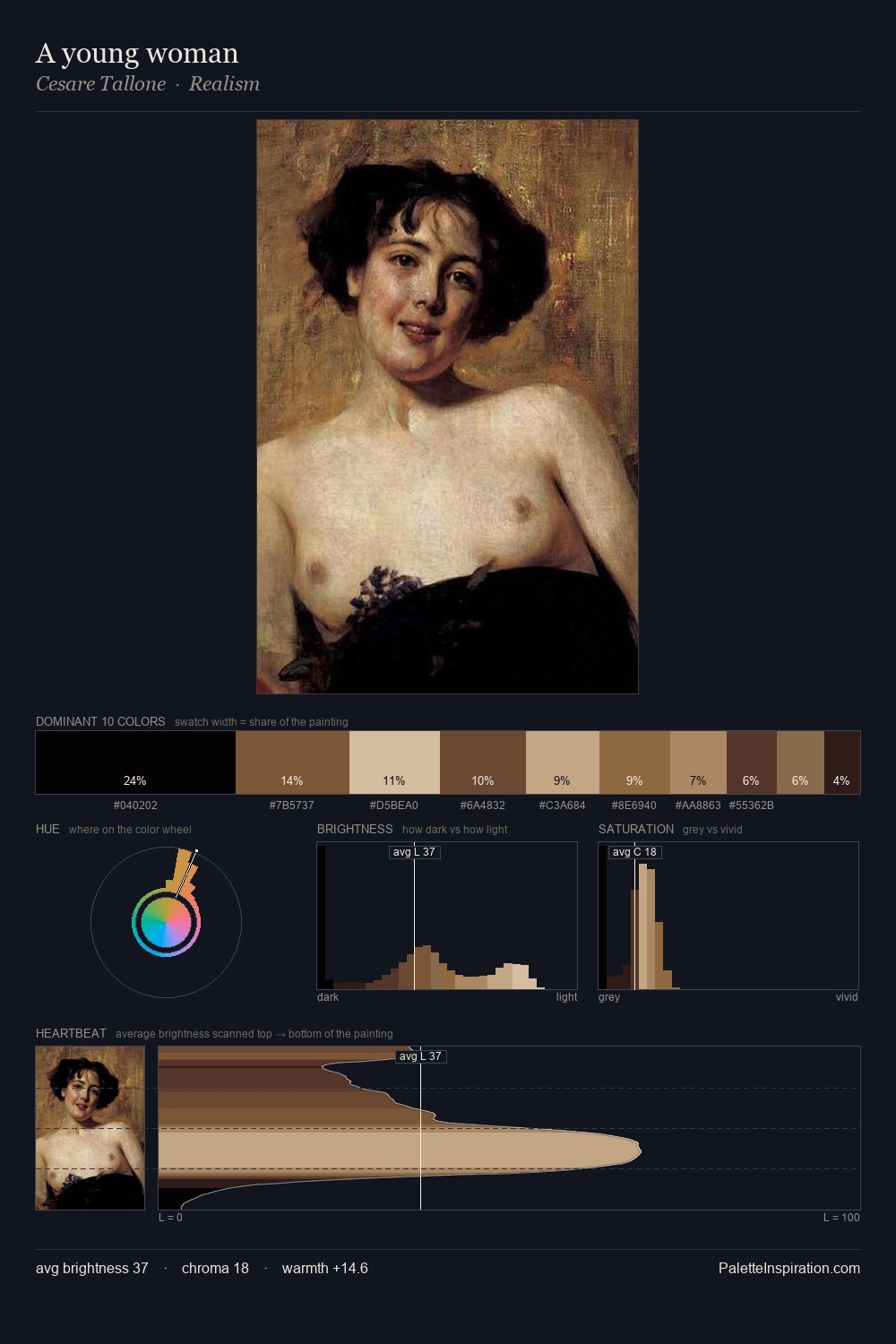The image size is (896, 1344).
Task: Select the dark brown #55362B swatch
Action: [x=752, y=762]
